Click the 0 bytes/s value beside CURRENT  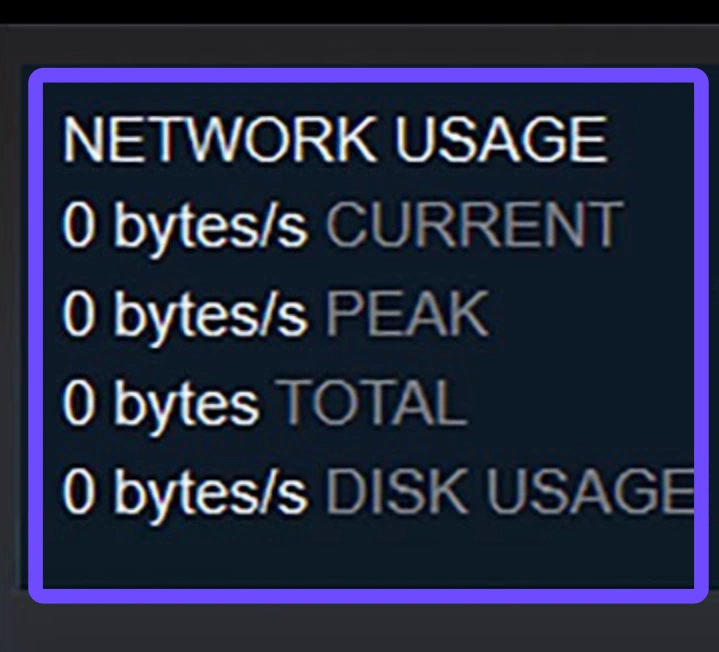pos(185,227)
